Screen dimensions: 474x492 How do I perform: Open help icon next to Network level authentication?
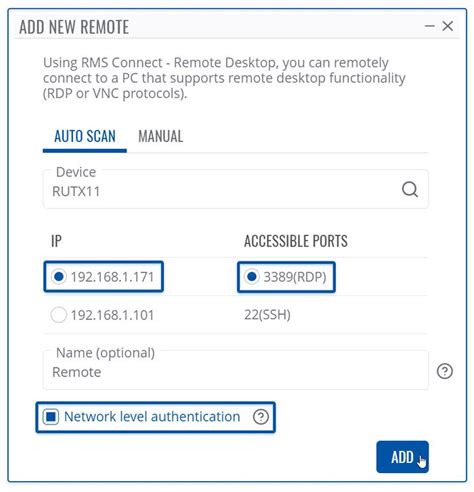click(x=261, y=417)
